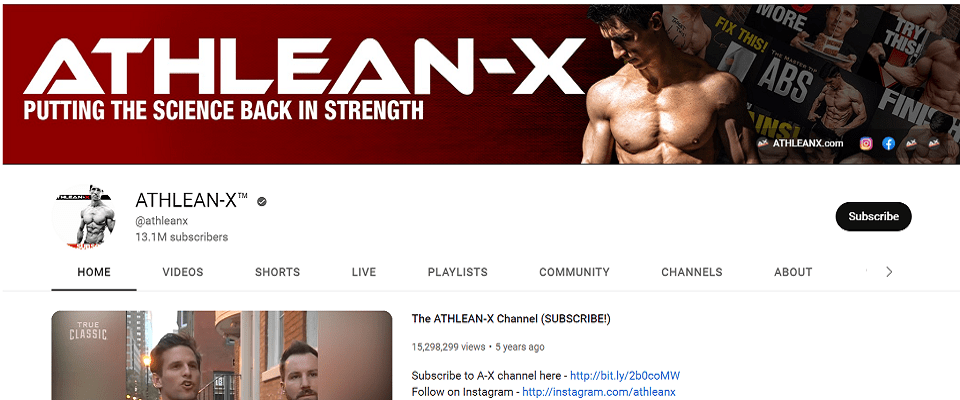
Task: Open the ABOUT tab
Action: pyautogui.click(x=793, y=272)
